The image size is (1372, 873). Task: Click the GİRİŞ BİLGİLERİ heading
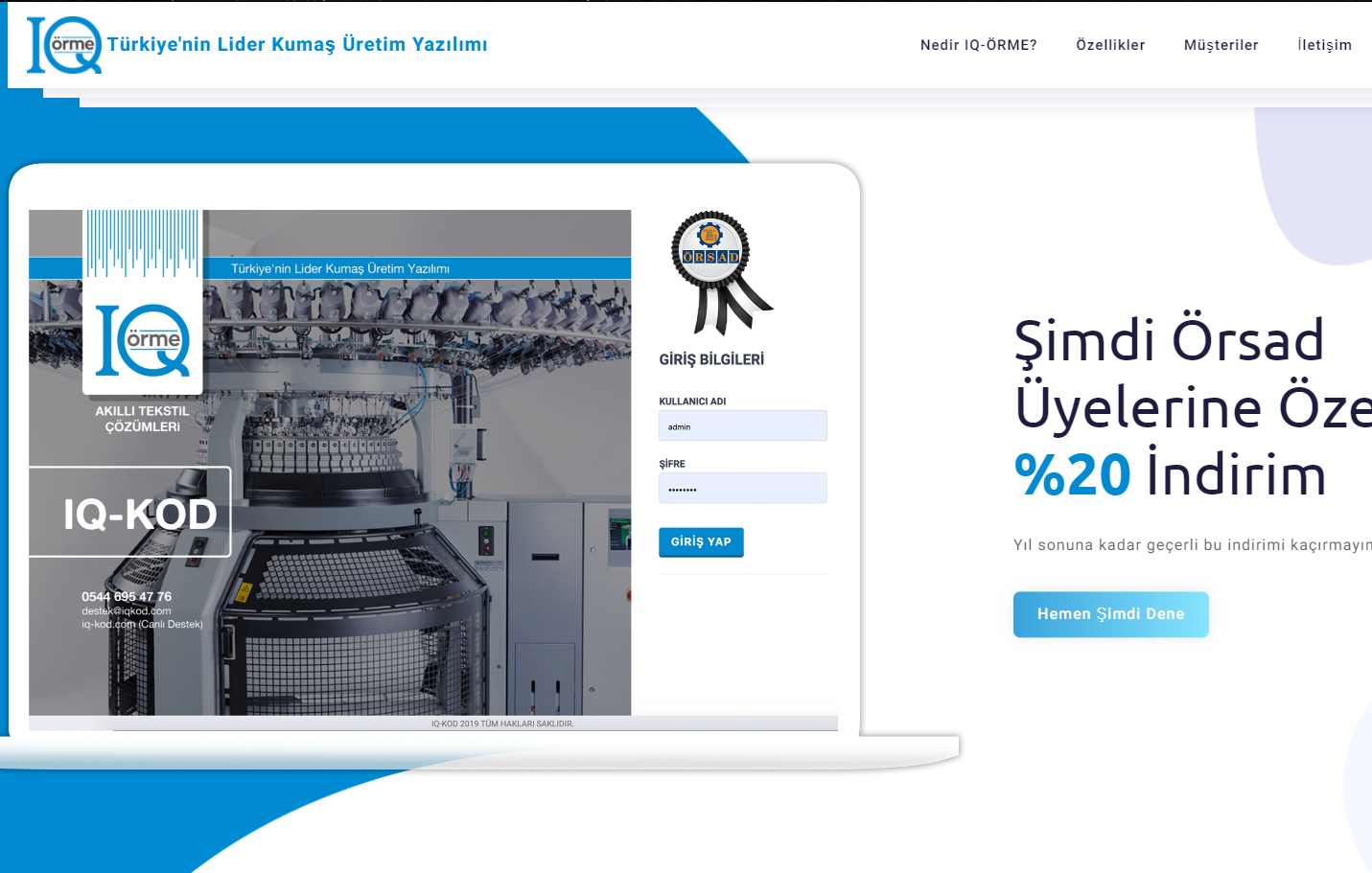[711, 360]
